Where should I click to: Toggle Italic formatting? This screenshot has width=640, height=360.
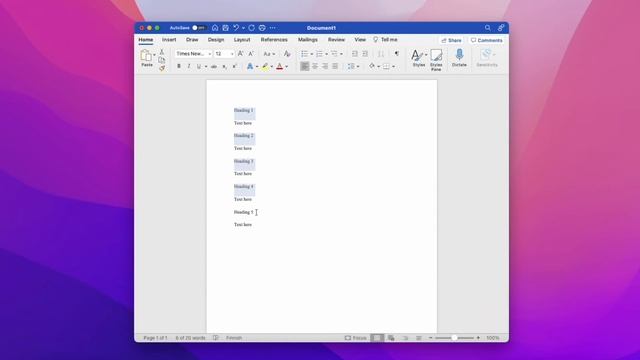189,66
